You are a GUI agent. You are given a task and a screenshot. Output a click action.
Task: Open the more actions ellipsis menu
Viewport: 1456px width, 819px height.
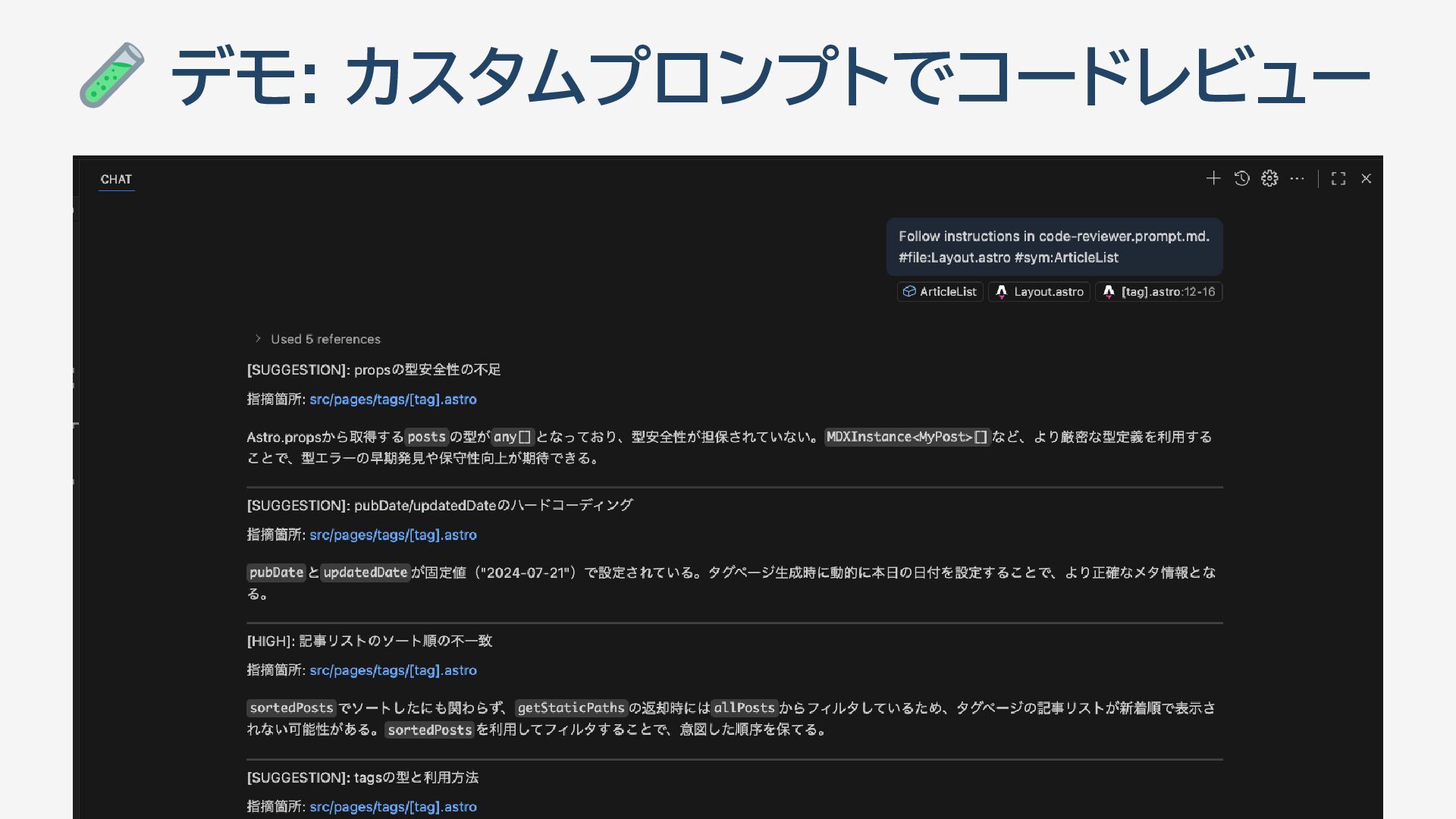[1298, 178]
